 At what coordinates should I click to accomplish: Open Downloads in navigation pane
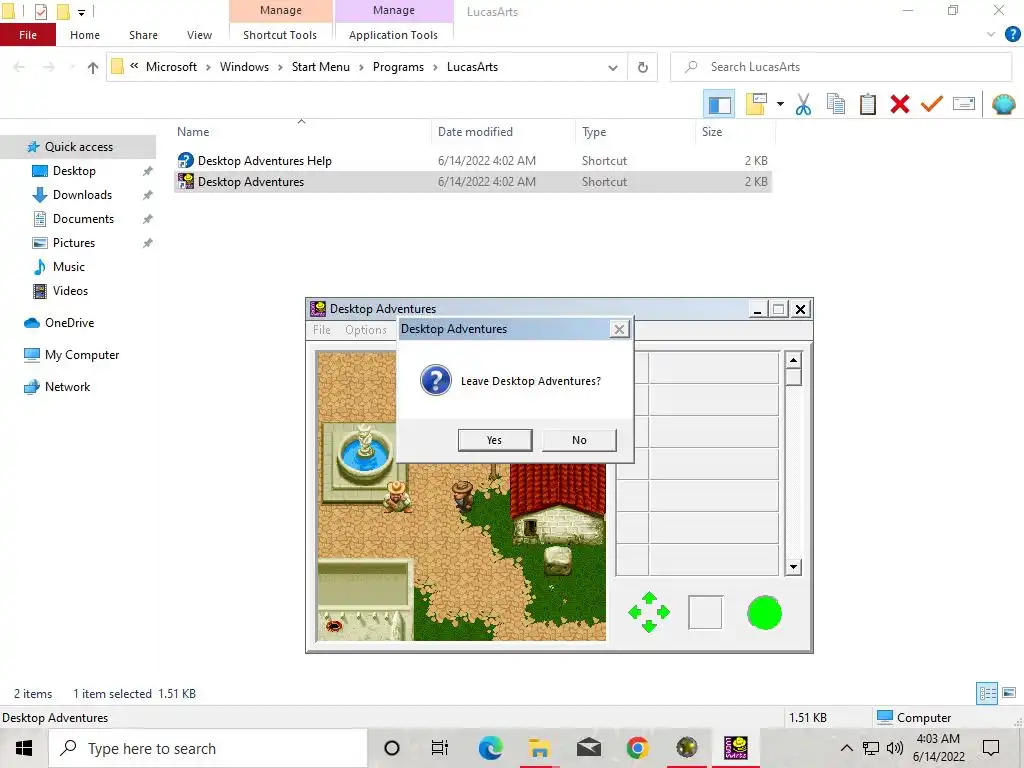point(82,195)
